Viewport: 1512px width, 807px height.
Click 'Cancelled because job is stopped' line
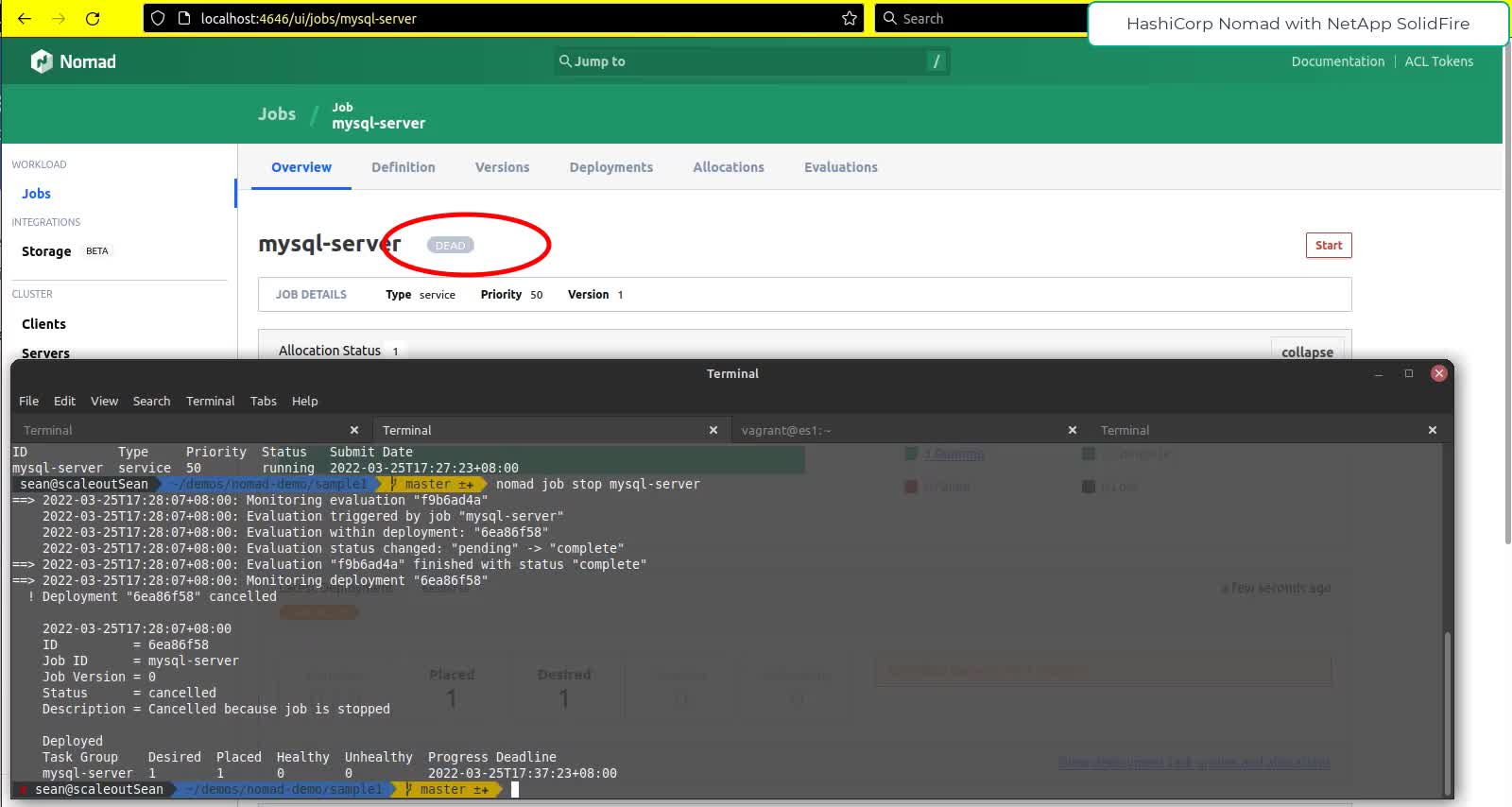click(215, 709)
